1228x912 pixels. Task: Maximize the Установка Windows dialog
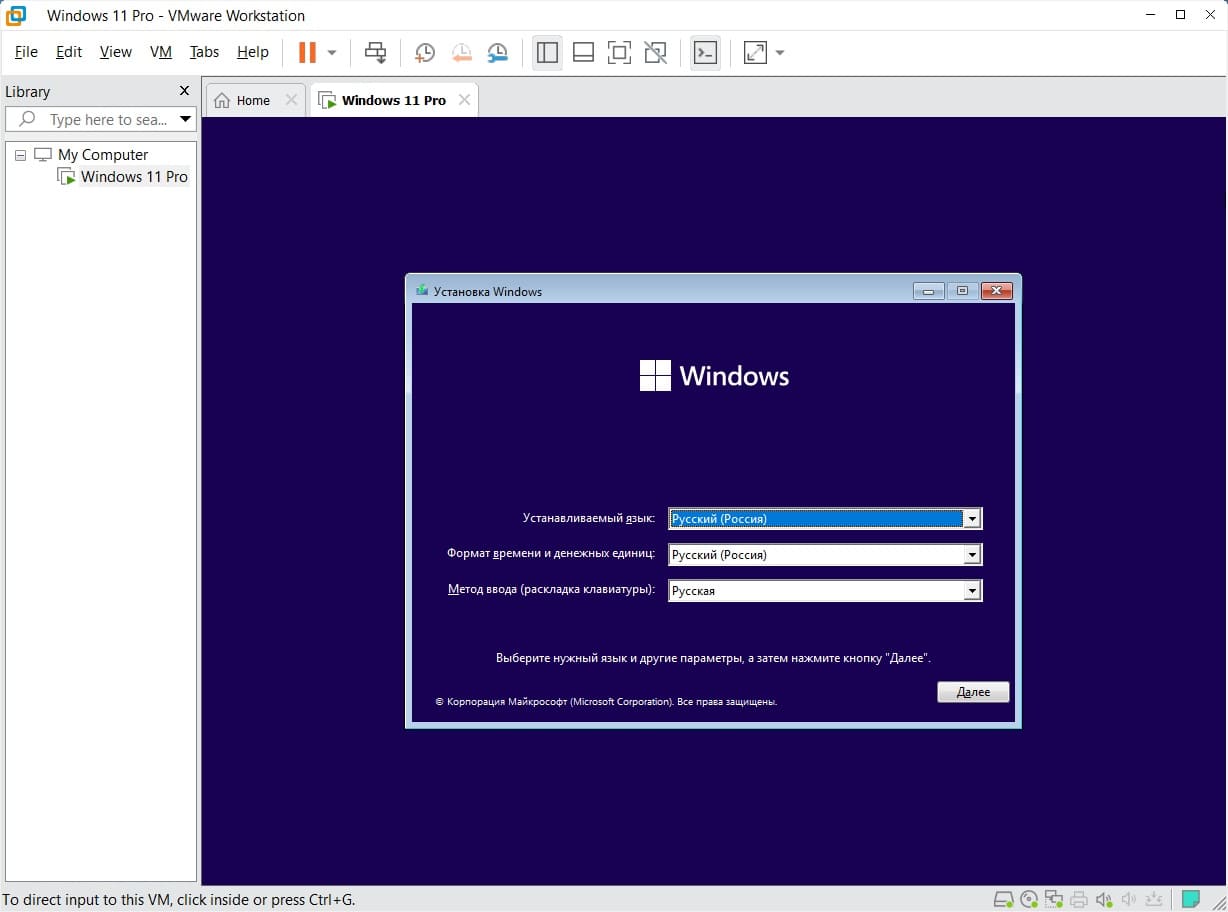click(x=962, y=291)
